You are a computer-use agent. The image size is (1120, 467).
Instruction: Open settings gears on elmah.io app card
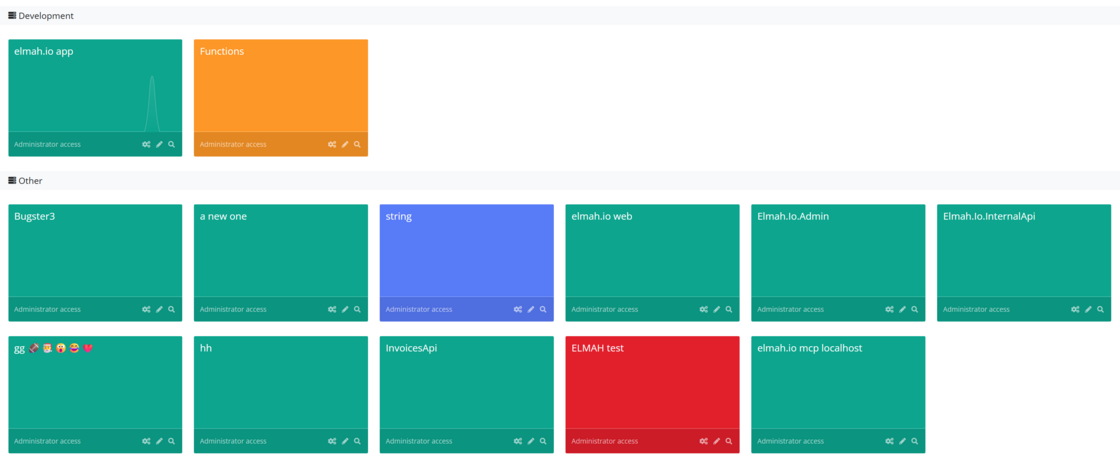point(146,144)
